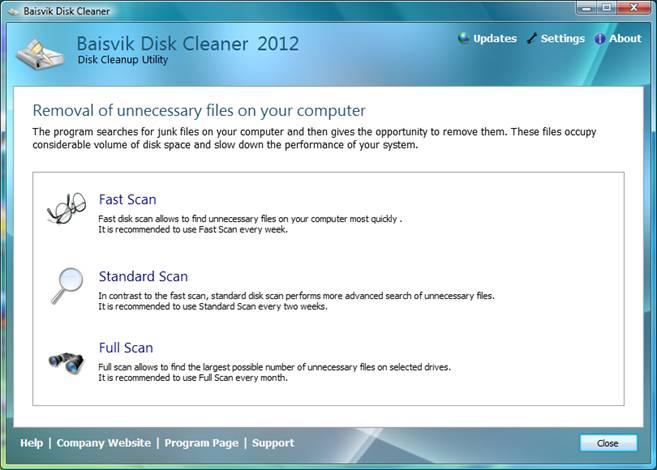Click the About info icon
This screenshot has width=657, height=470.
click(x=600, y=39)
